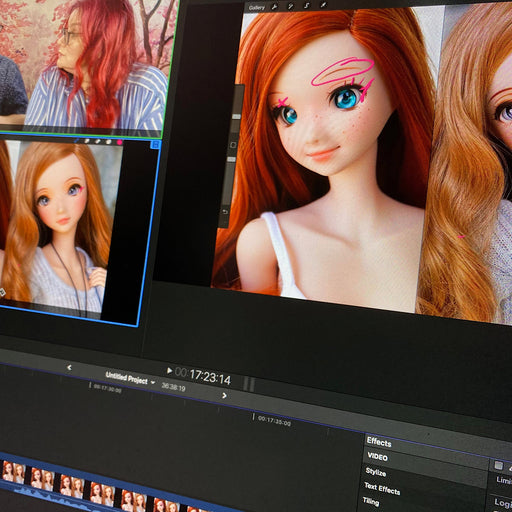Click the pink color dot in small viewer
This screenshot has height=512, width=512.
coord(119,142)
